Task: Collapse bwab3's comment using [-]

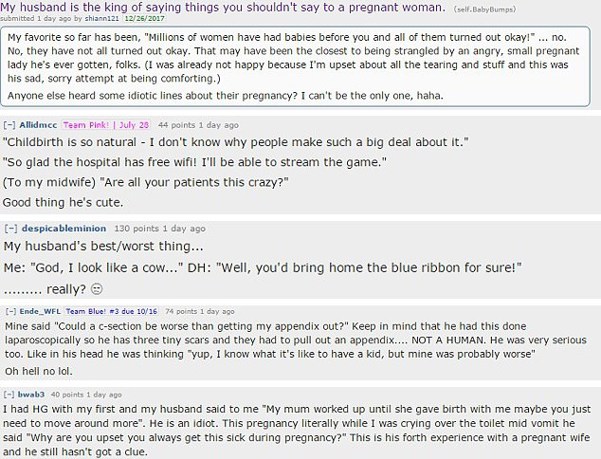Action: coord(9,394)
